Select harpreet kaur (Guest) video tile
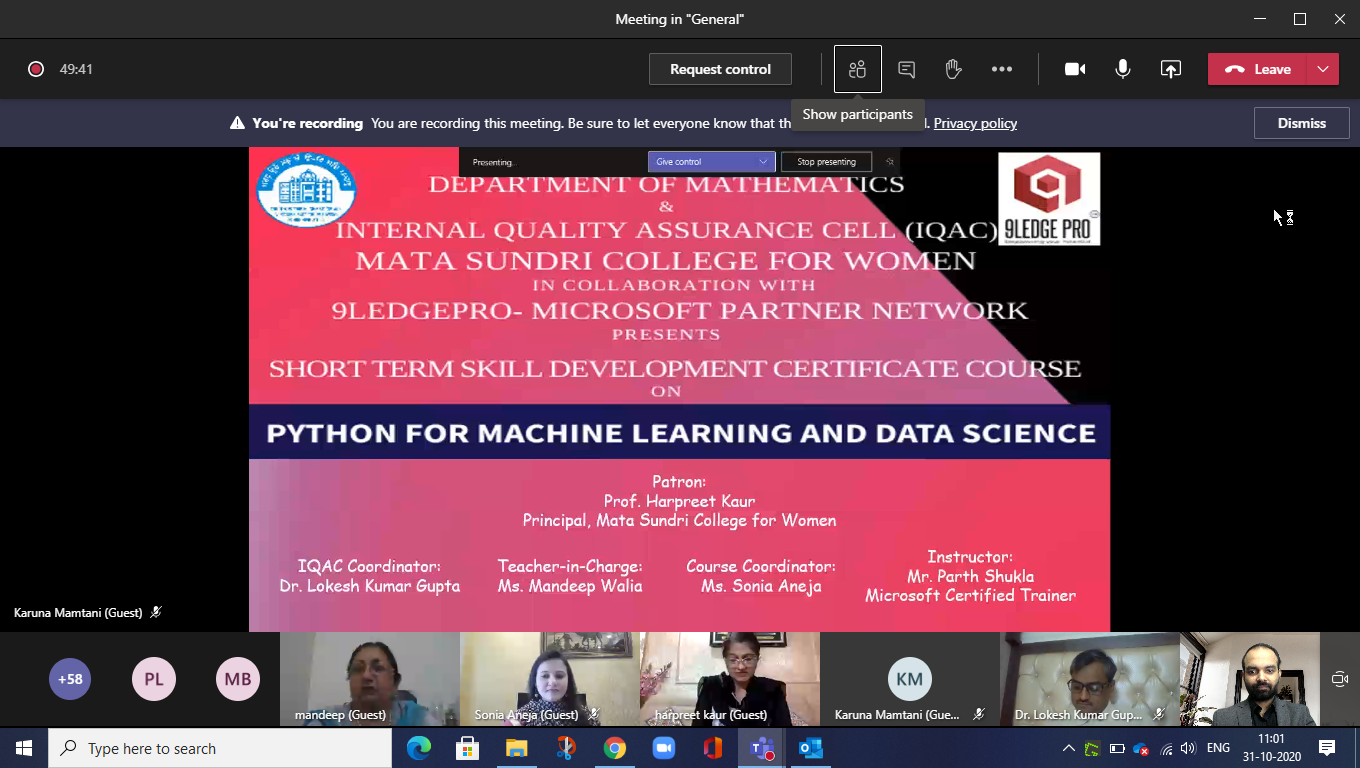Screen dimensions: 1360x768 click(730, 679)
